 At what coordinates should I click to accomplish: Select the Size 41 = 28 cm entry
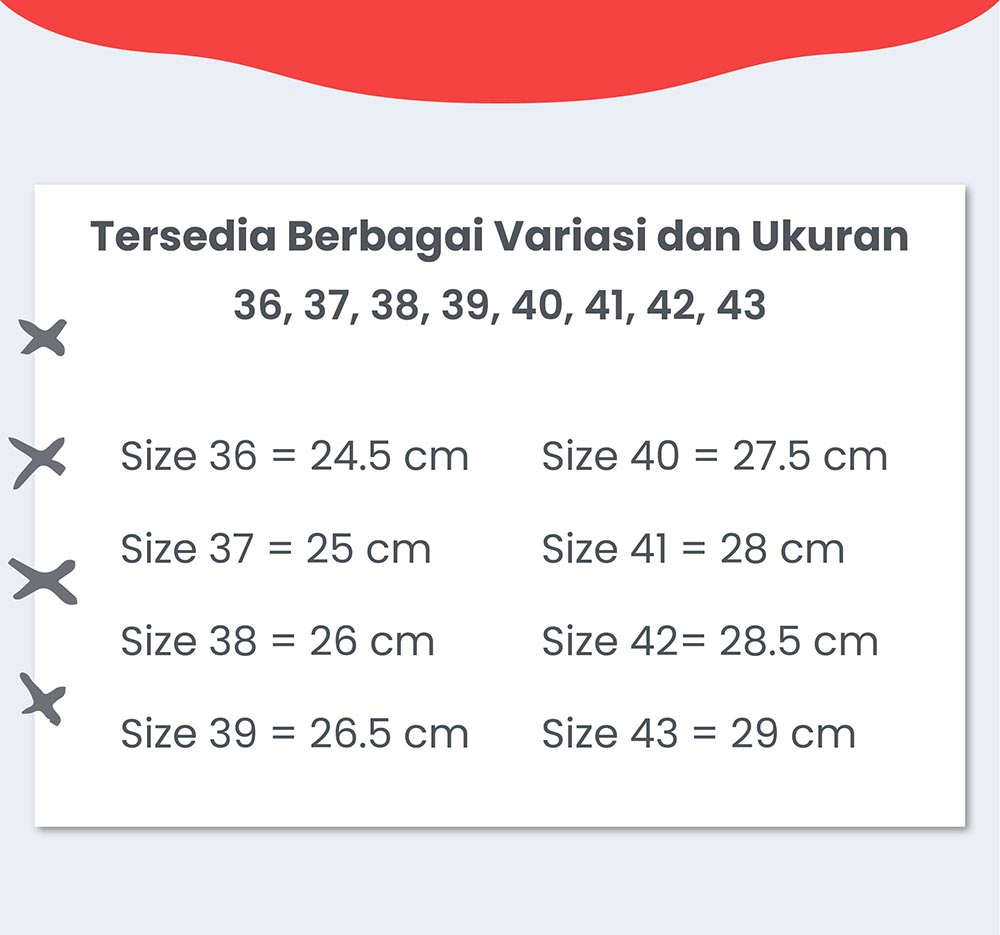point(693,548)
